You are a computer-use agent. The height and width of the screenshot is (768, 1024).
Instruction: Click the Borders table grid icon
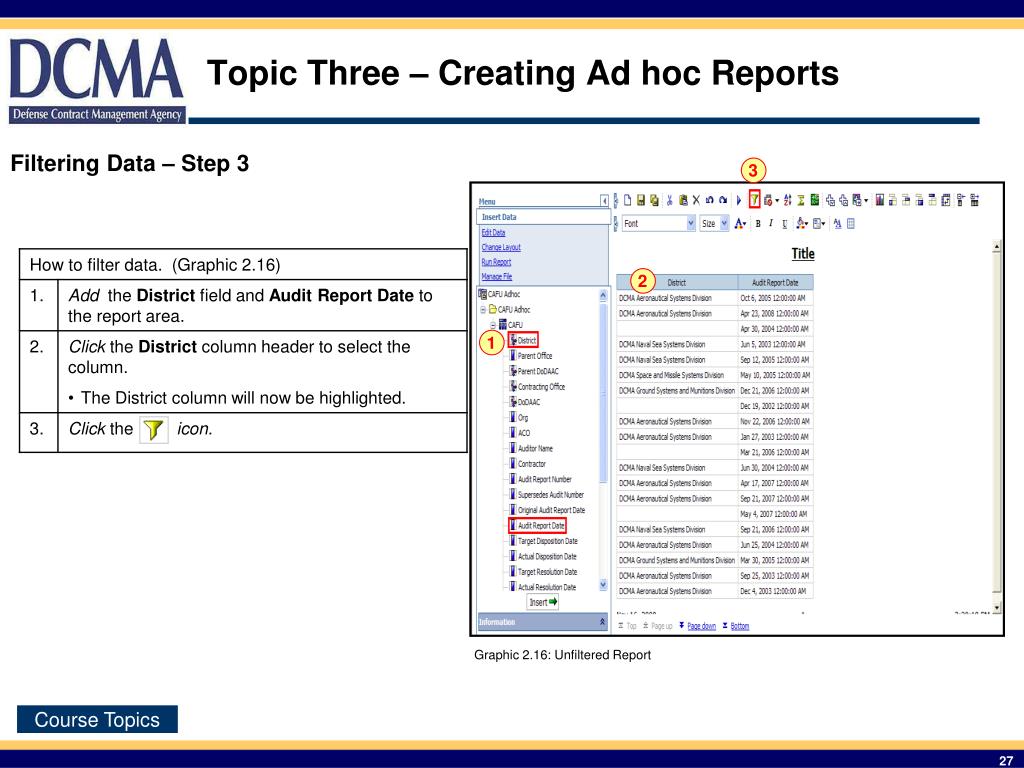851,223
